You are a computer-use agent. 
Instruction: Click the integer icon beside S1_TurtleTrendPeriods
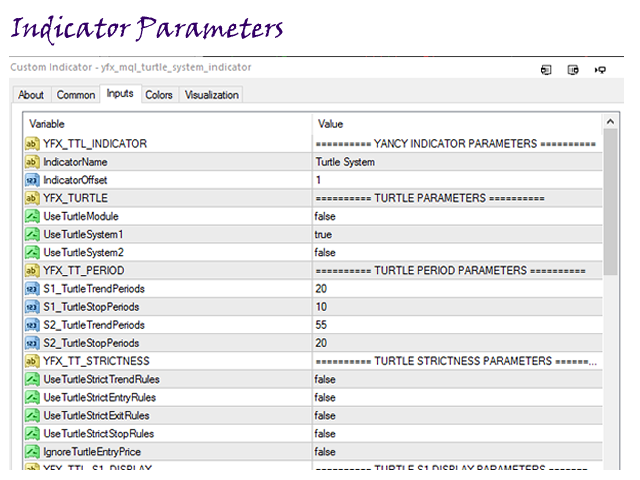click(32, 289)
